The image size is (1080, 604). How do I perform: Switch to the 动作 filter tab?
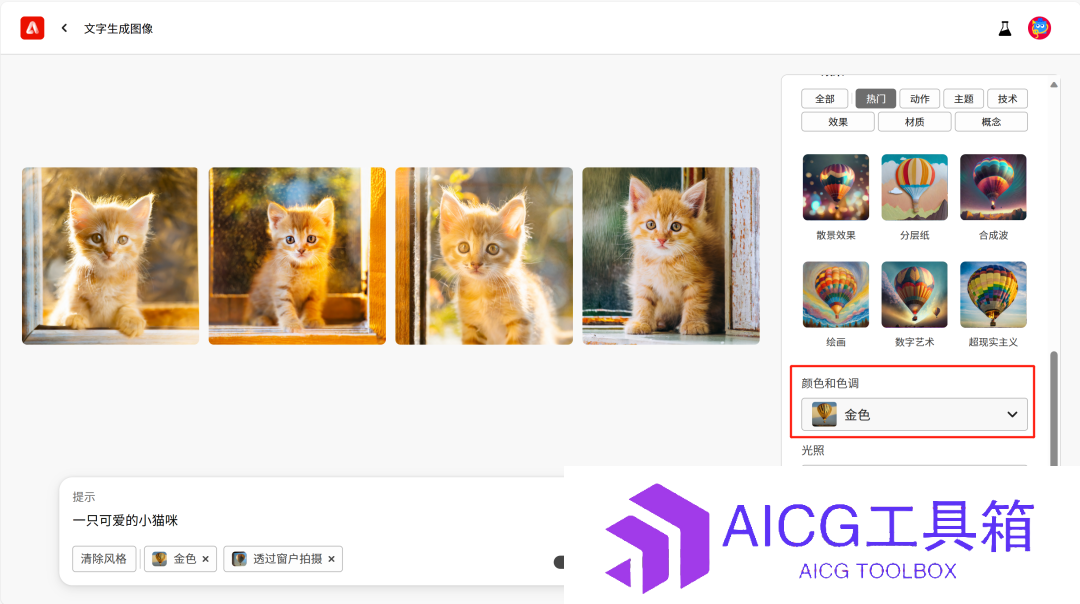tap(920, 98)
